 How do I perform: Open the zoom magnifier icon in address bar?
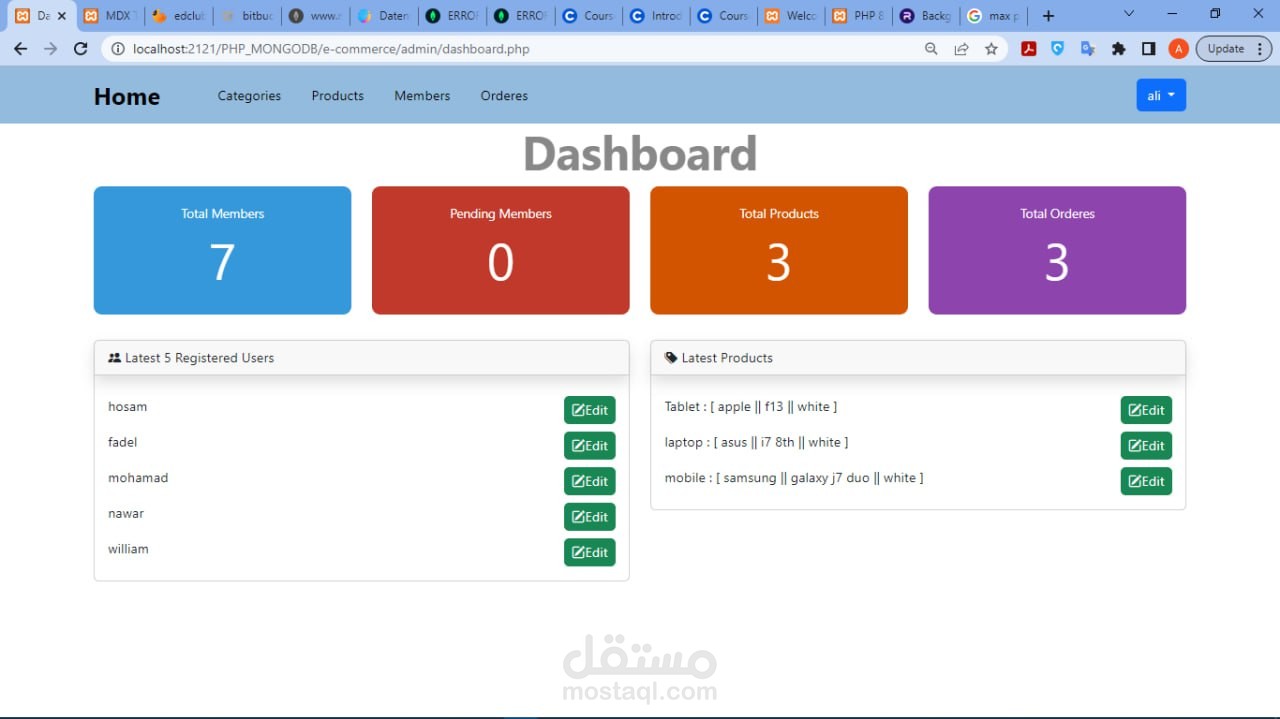pyautogui.click(x=931, y=48)
